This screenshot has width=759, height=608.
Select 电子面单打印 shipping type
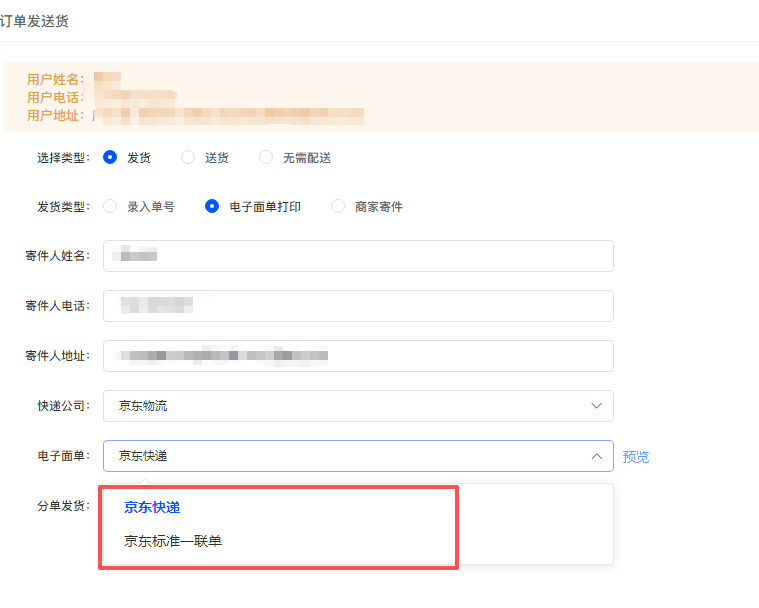(x=212, y=206)
